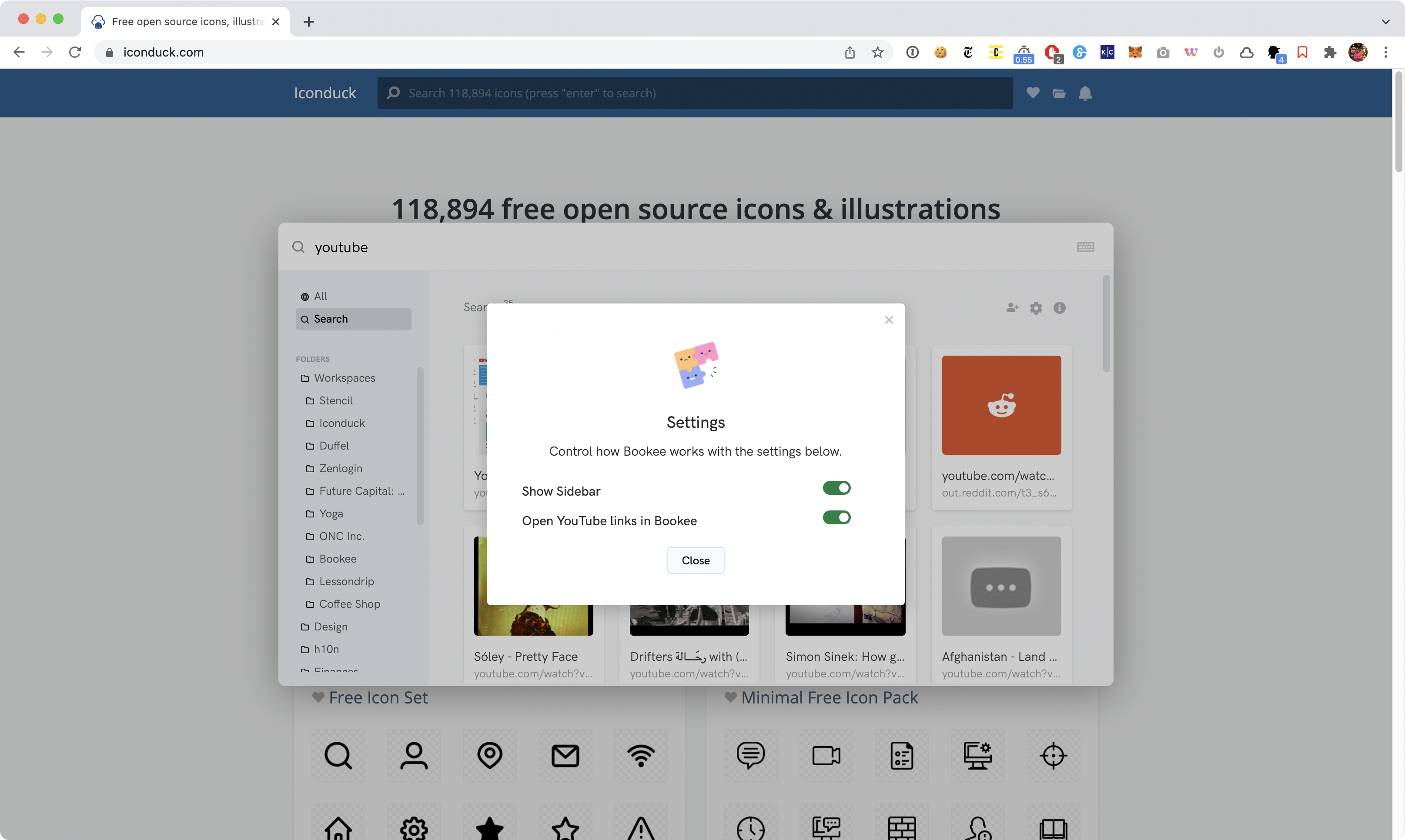
Task: Expand the Workspaces folder in sidebar
Action: pyautogui.click(x=345, y=377)
